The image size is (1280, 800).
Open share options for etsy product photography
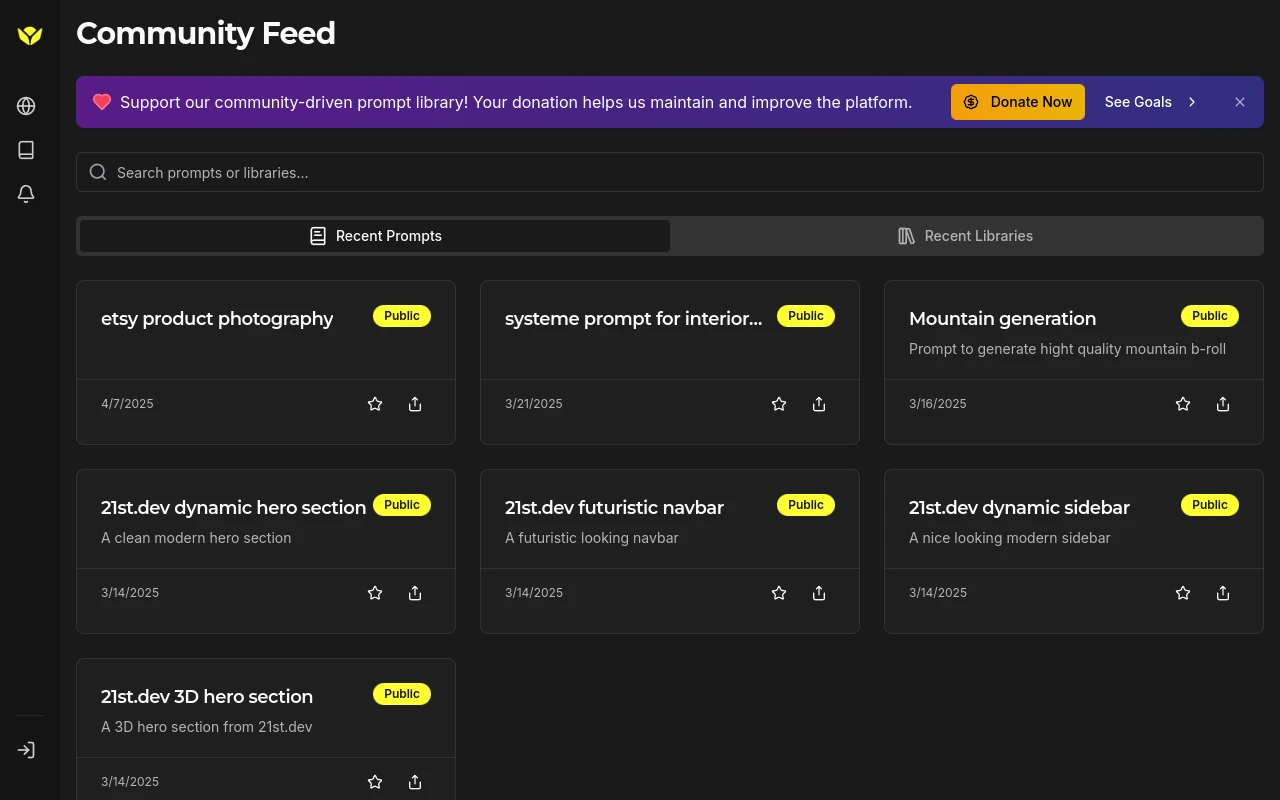point(415,404)
